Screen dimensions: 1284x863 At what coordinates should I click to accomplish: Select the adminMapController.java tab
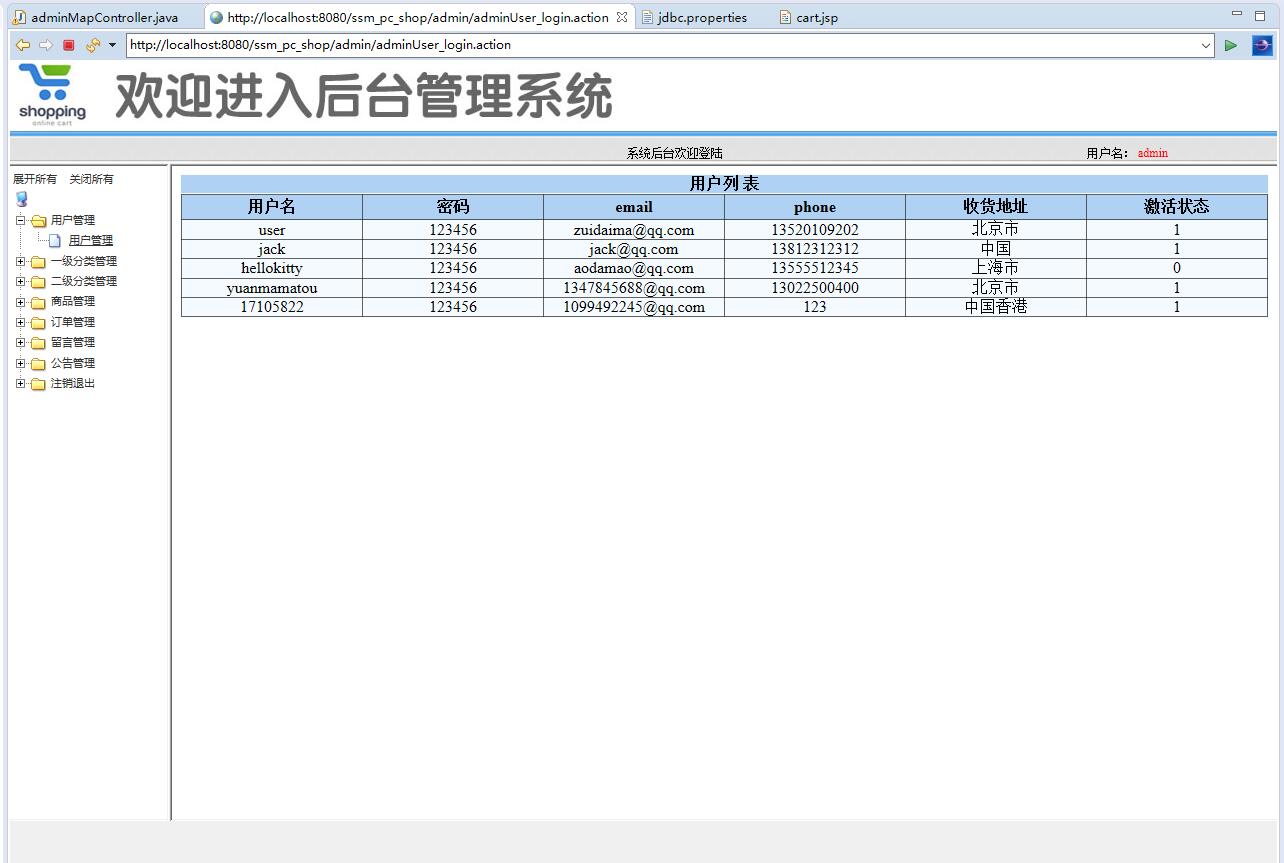[100, 16]
